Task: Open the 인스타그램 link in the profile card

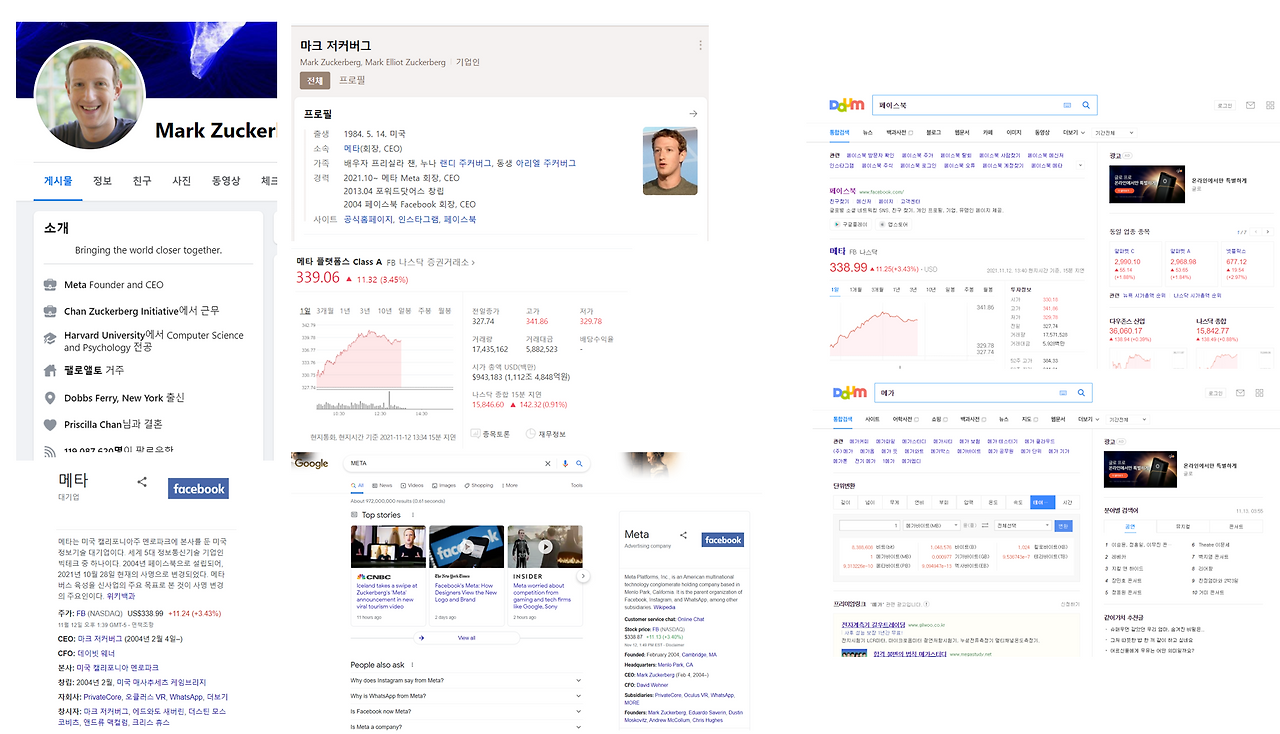Action: coord(418,219)
